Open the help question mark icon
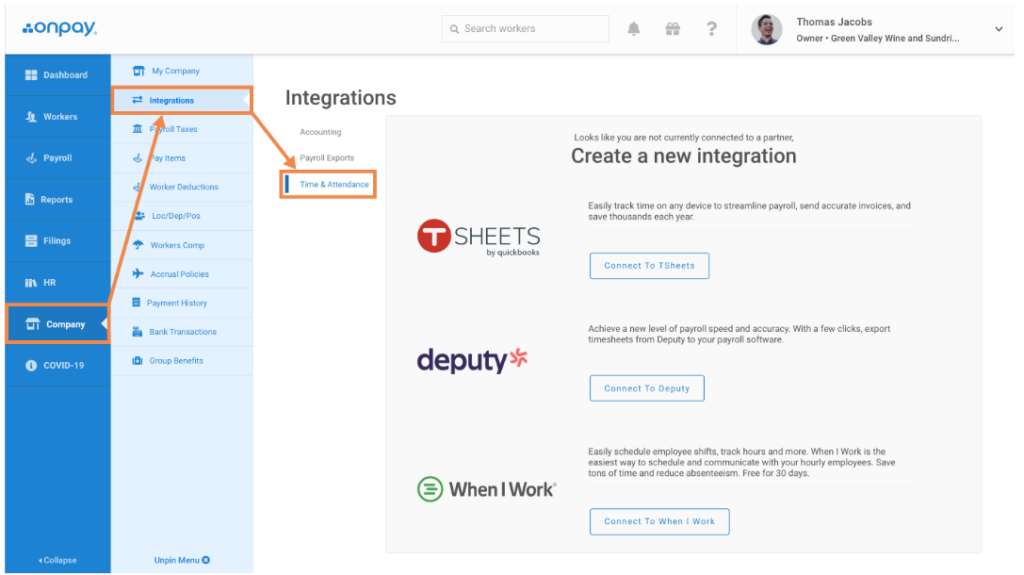The width and height of the screenshot is (1024, 575). click(x=711, y=29)
